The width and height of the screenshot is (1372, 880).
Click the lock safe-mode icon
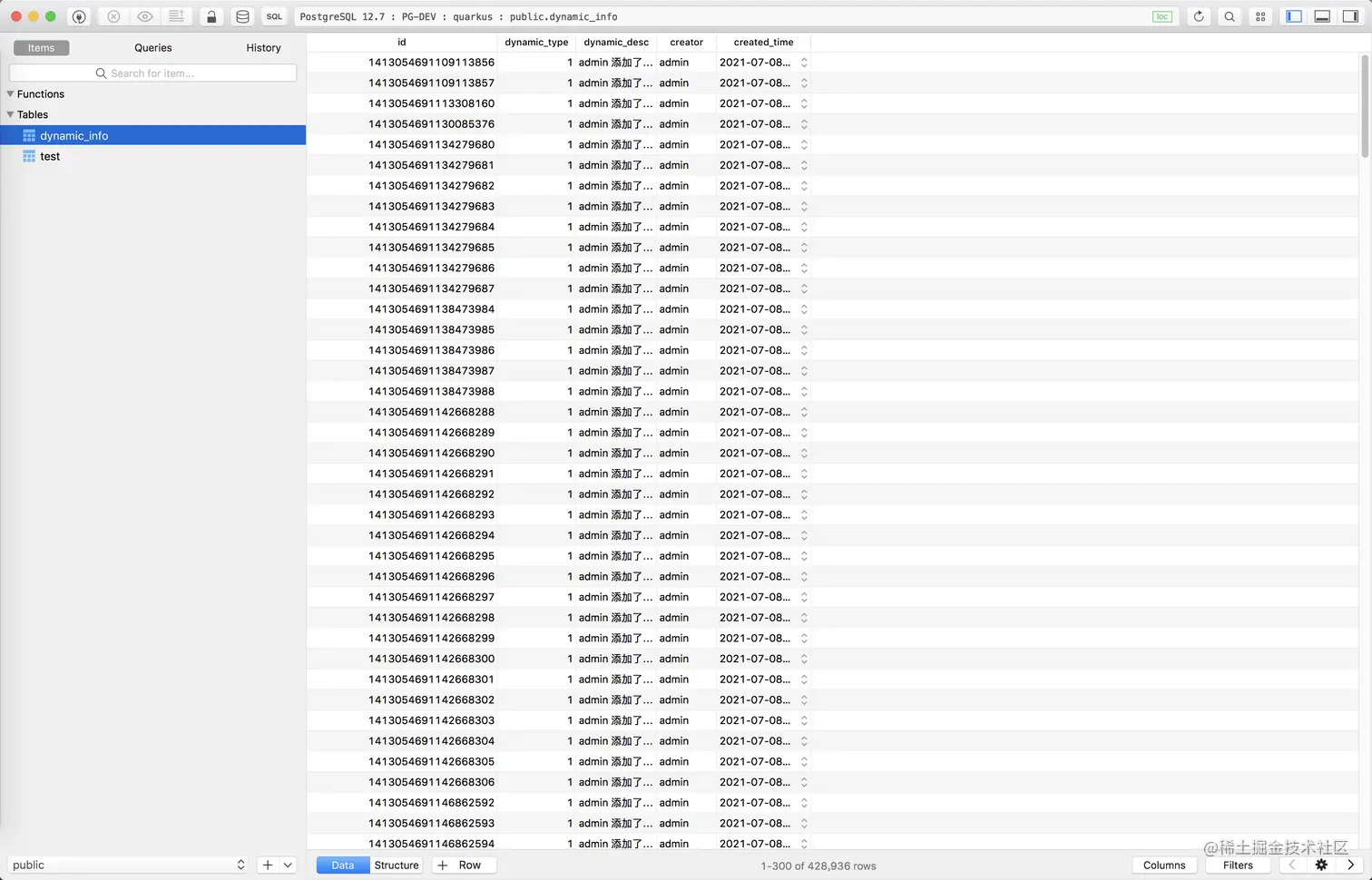(211, 16)
